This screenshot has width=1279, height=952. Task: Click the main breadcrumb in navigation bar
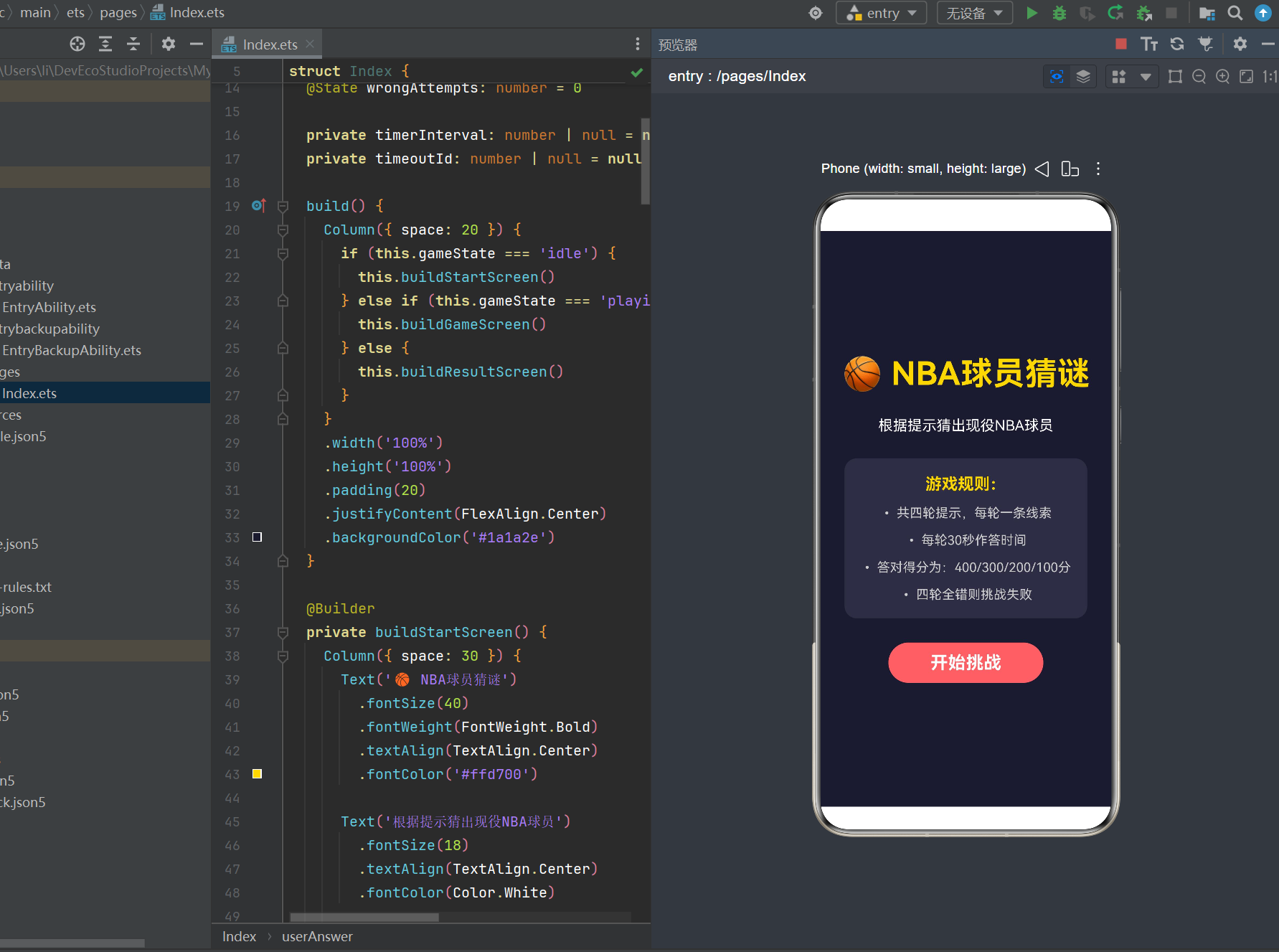35,13
